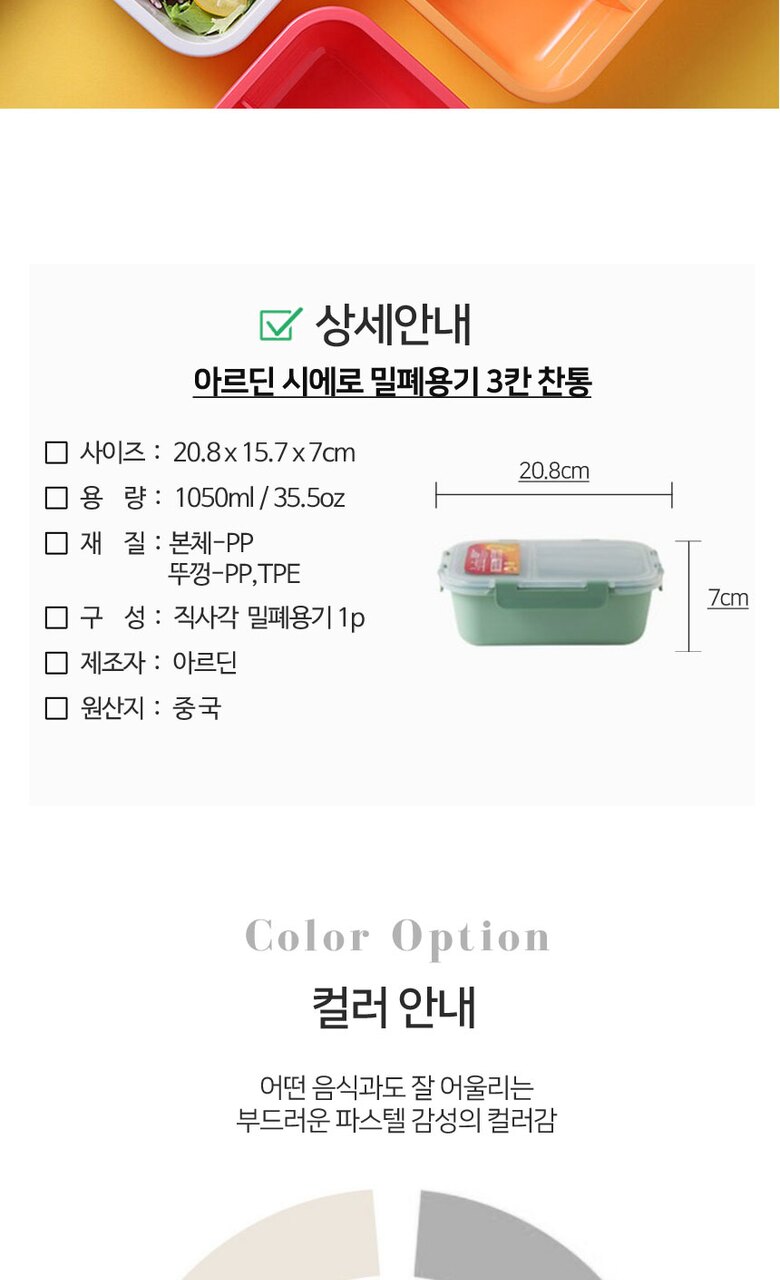Check the 구성 box

point(56,618)
